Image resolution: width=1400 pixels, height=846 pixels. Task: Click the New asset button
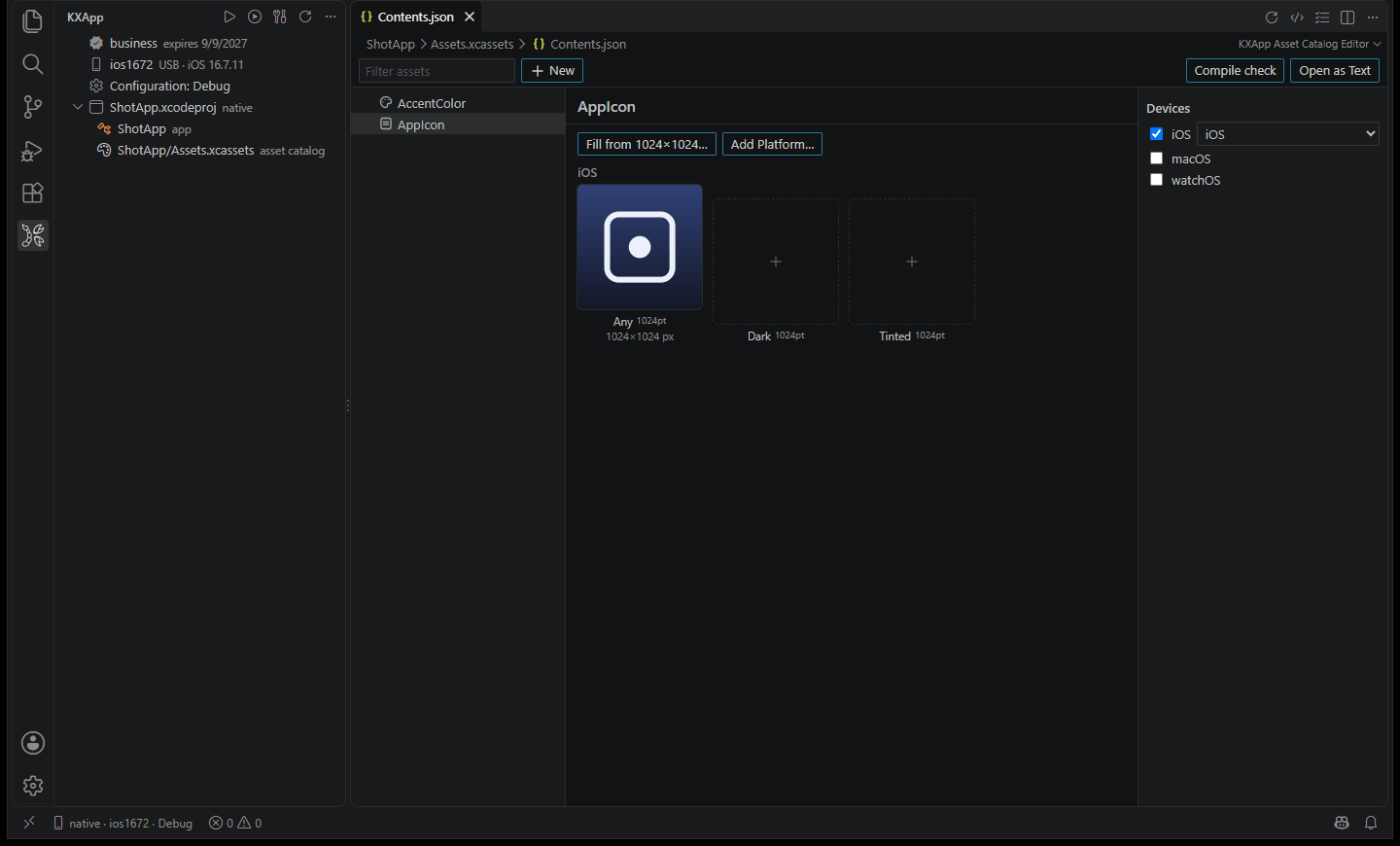[552, 71]
